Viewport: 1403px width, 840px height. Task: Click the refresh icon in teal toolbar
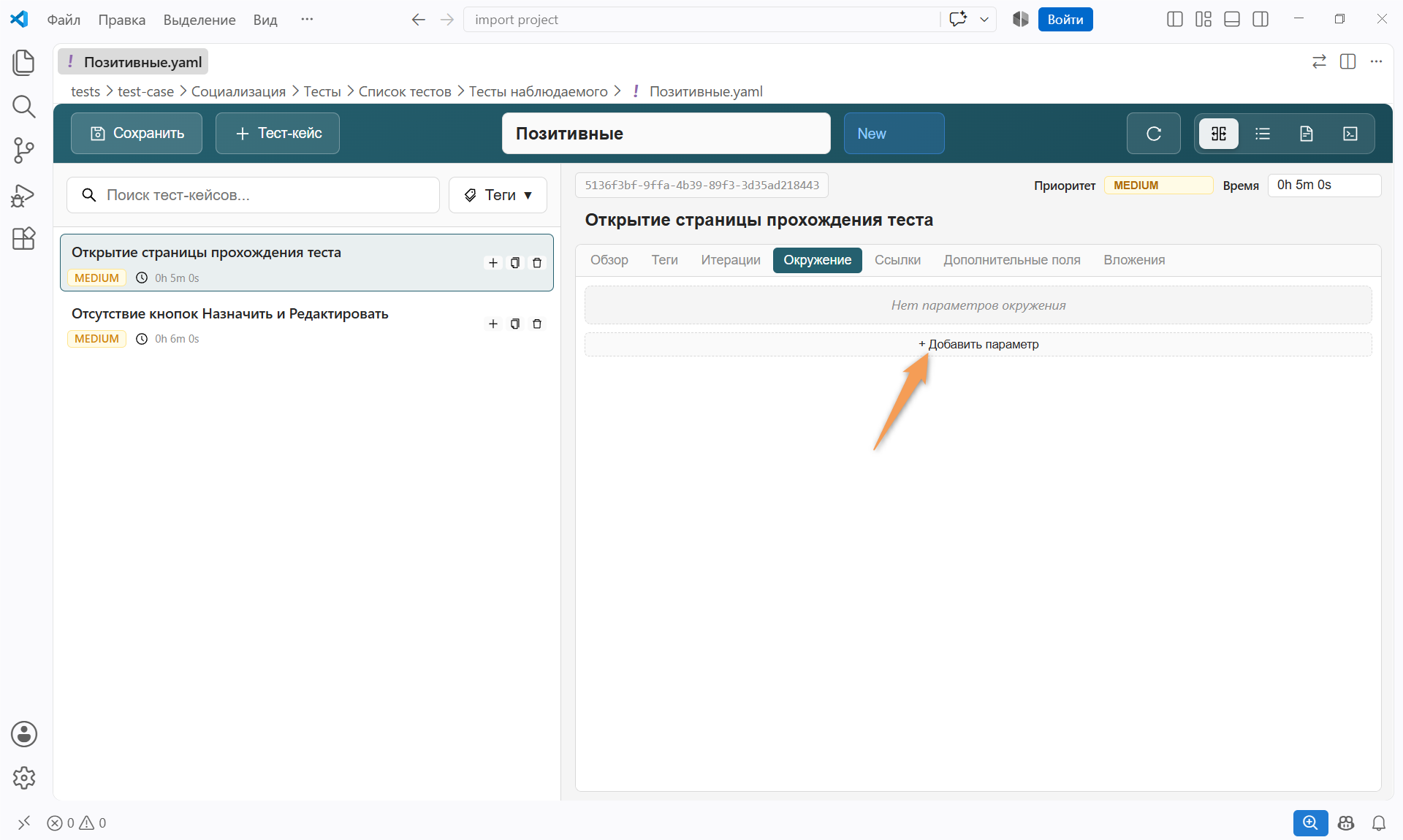[x=1153, y=134]
